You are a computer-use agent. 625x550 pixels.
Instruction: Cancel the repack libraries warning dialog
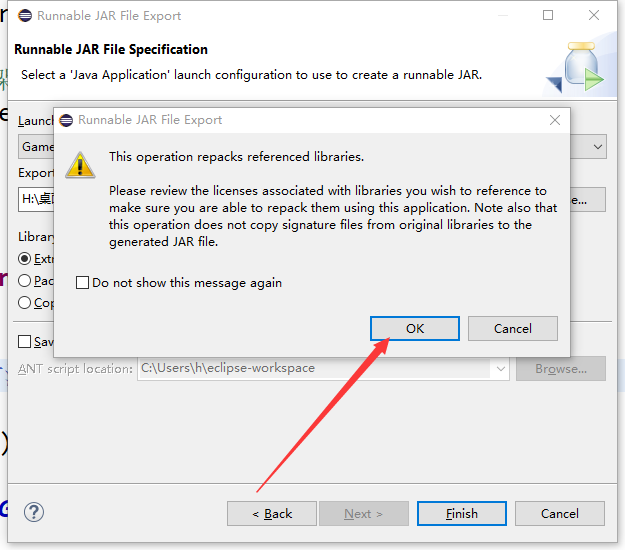[x=513, y=328]
